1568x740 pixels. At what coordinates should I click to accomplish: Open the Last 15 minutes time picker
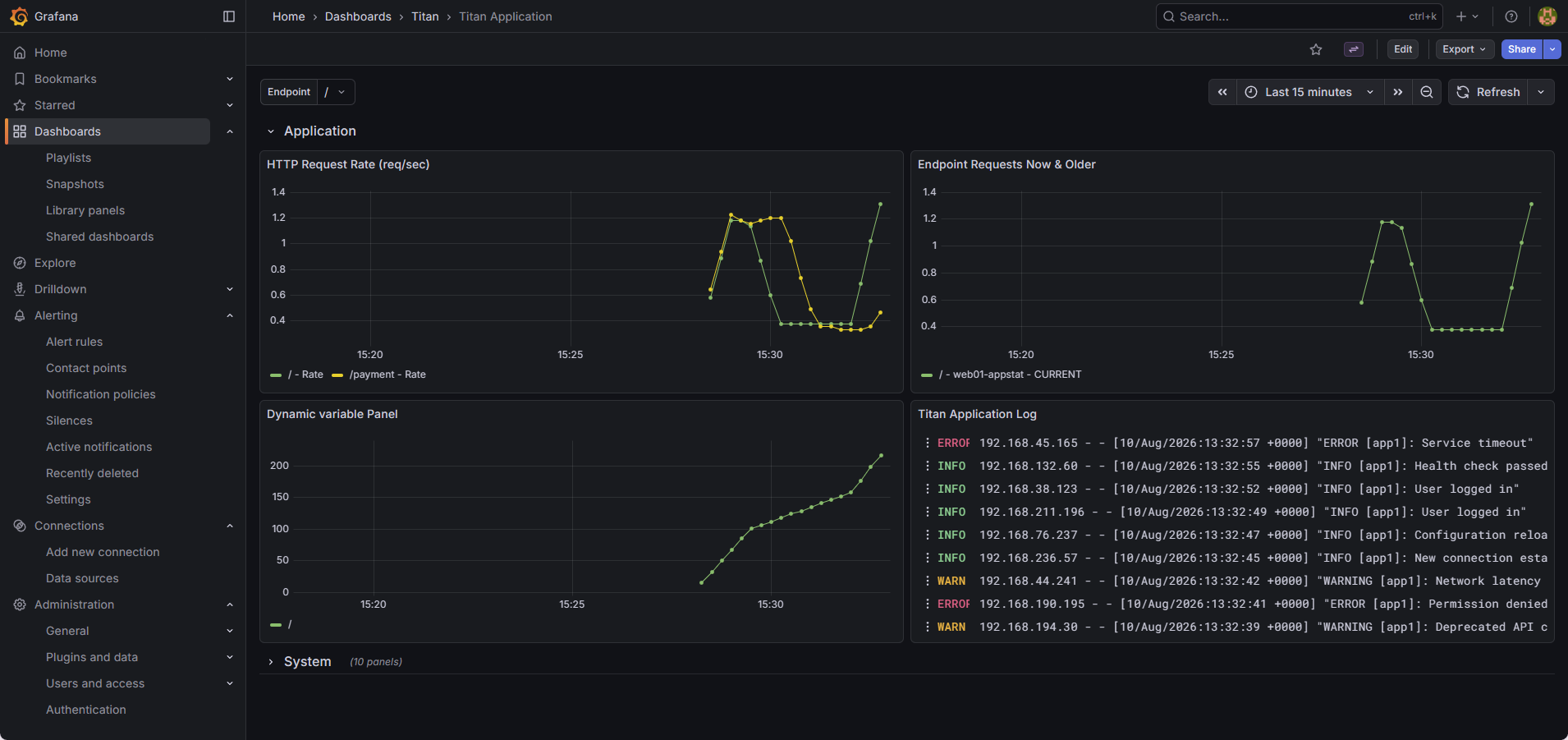(1309, 92)
